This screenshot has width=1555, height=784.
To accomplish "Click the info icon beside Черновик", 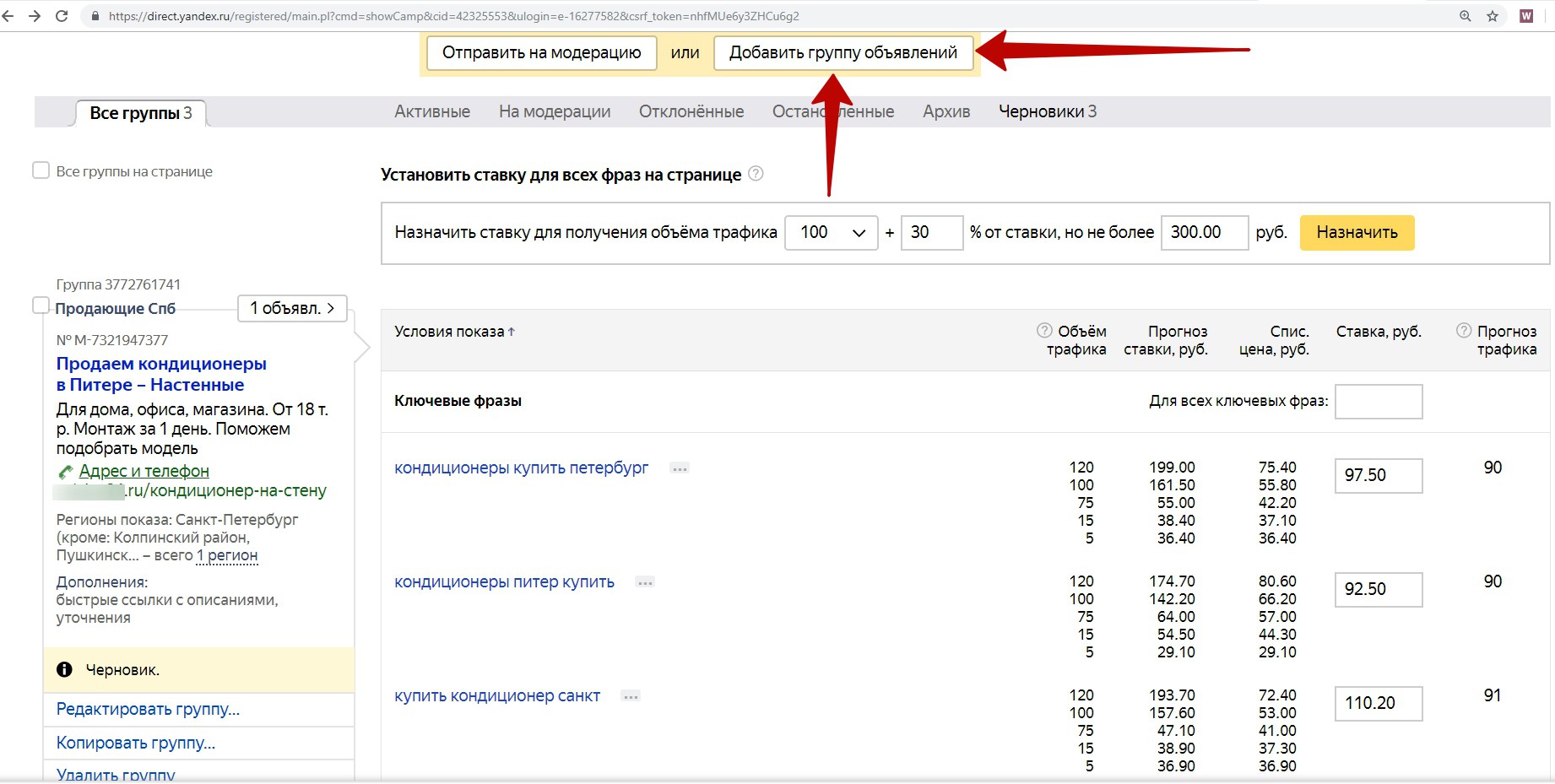I will [64, 669].
